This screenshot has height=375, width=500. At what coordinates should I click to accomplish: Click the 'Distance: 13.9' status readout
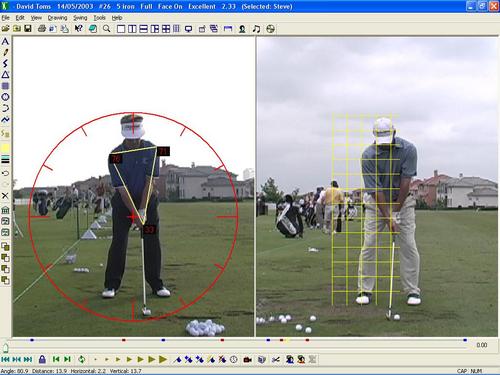tap(50, 371)
